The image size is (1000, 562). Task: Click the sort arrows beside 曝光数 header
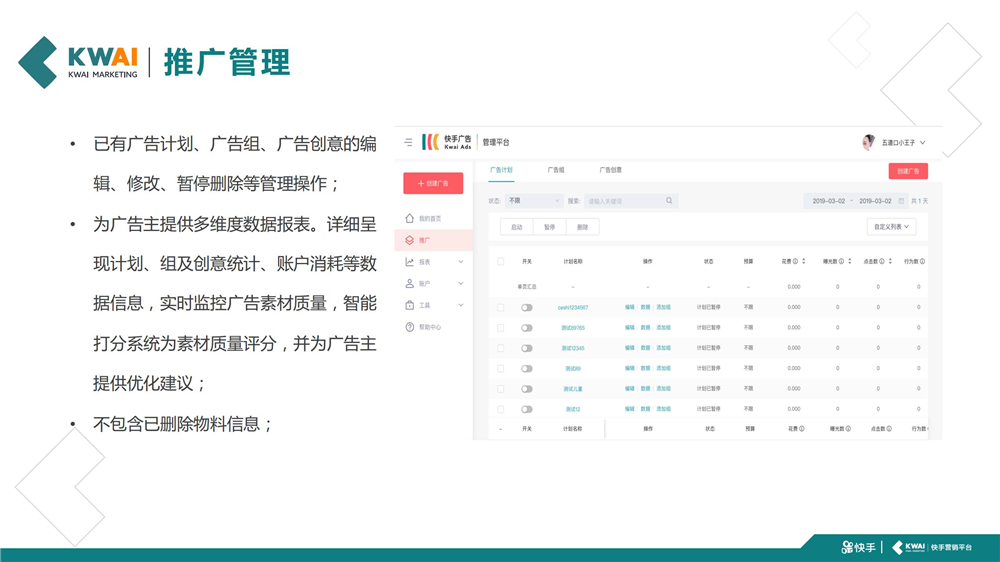[849, 262]
